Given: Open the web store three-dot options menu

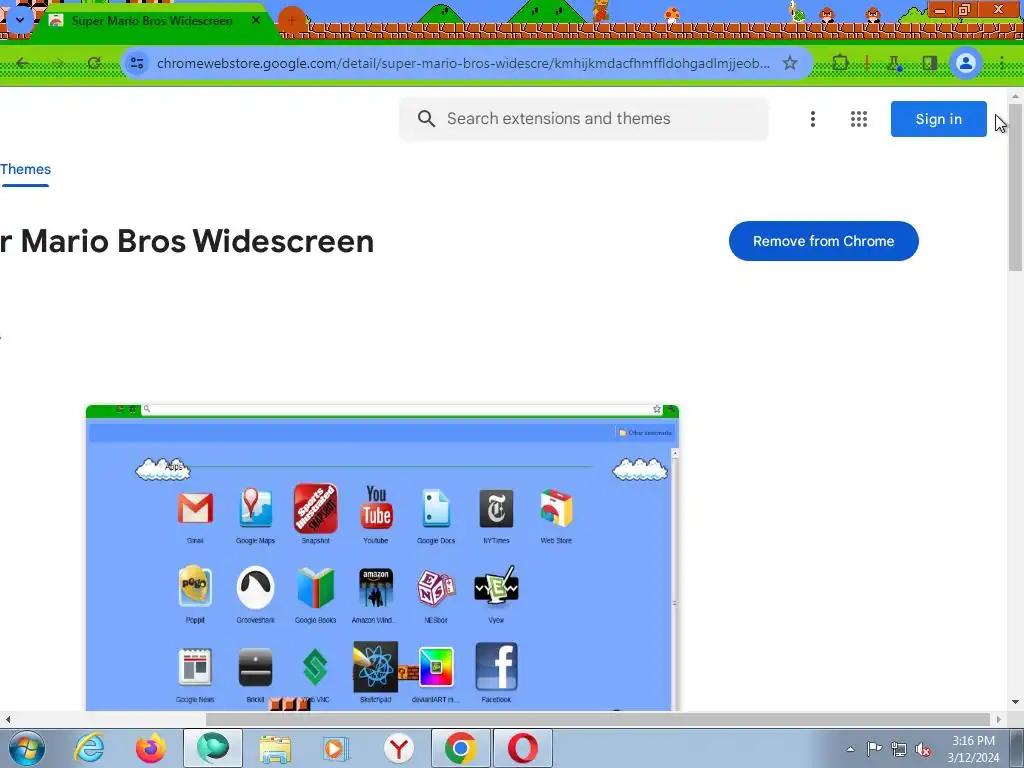Looking at the screenshot, I should pyautogui.click(x=812, y=119).
